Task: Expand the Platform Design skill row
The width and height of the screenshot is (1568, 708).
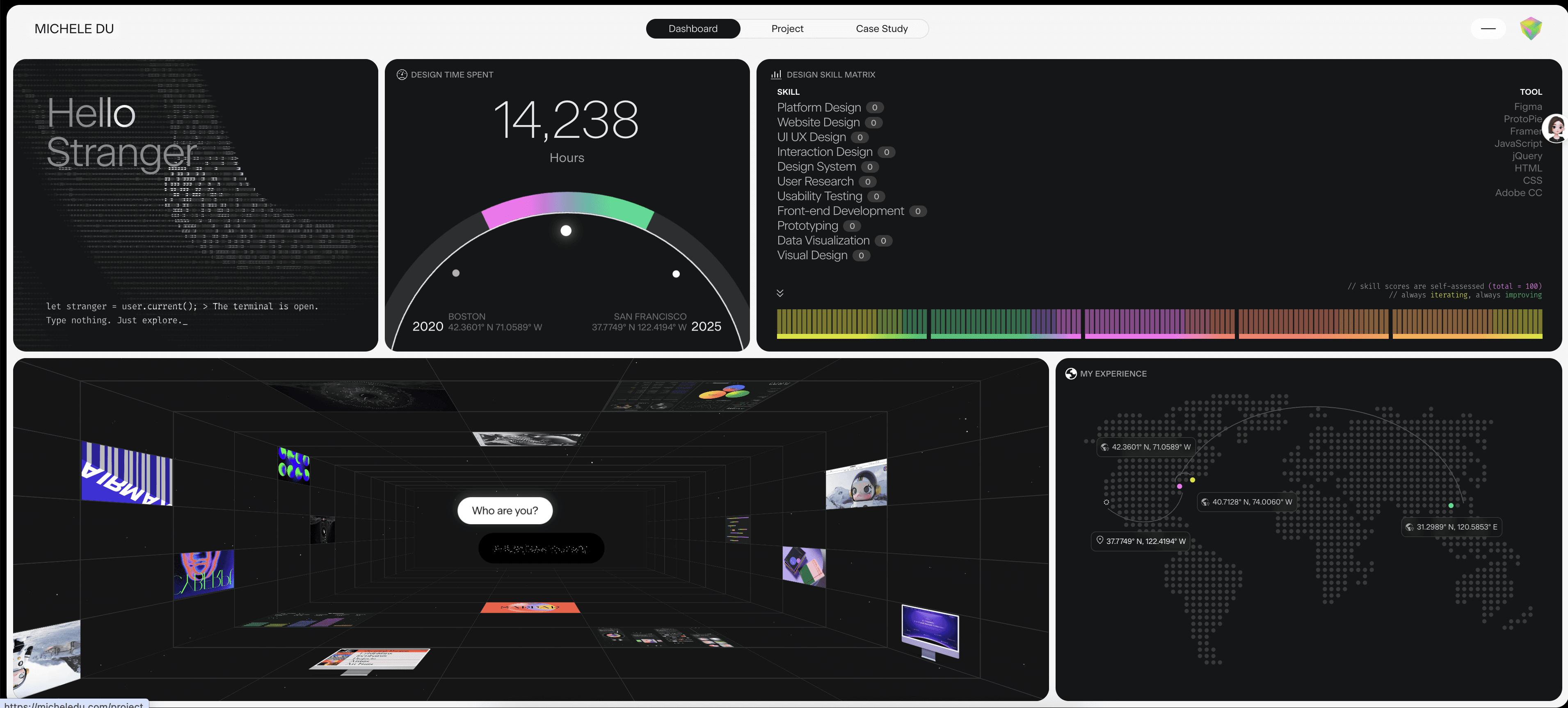Action: tap(819, 107)
